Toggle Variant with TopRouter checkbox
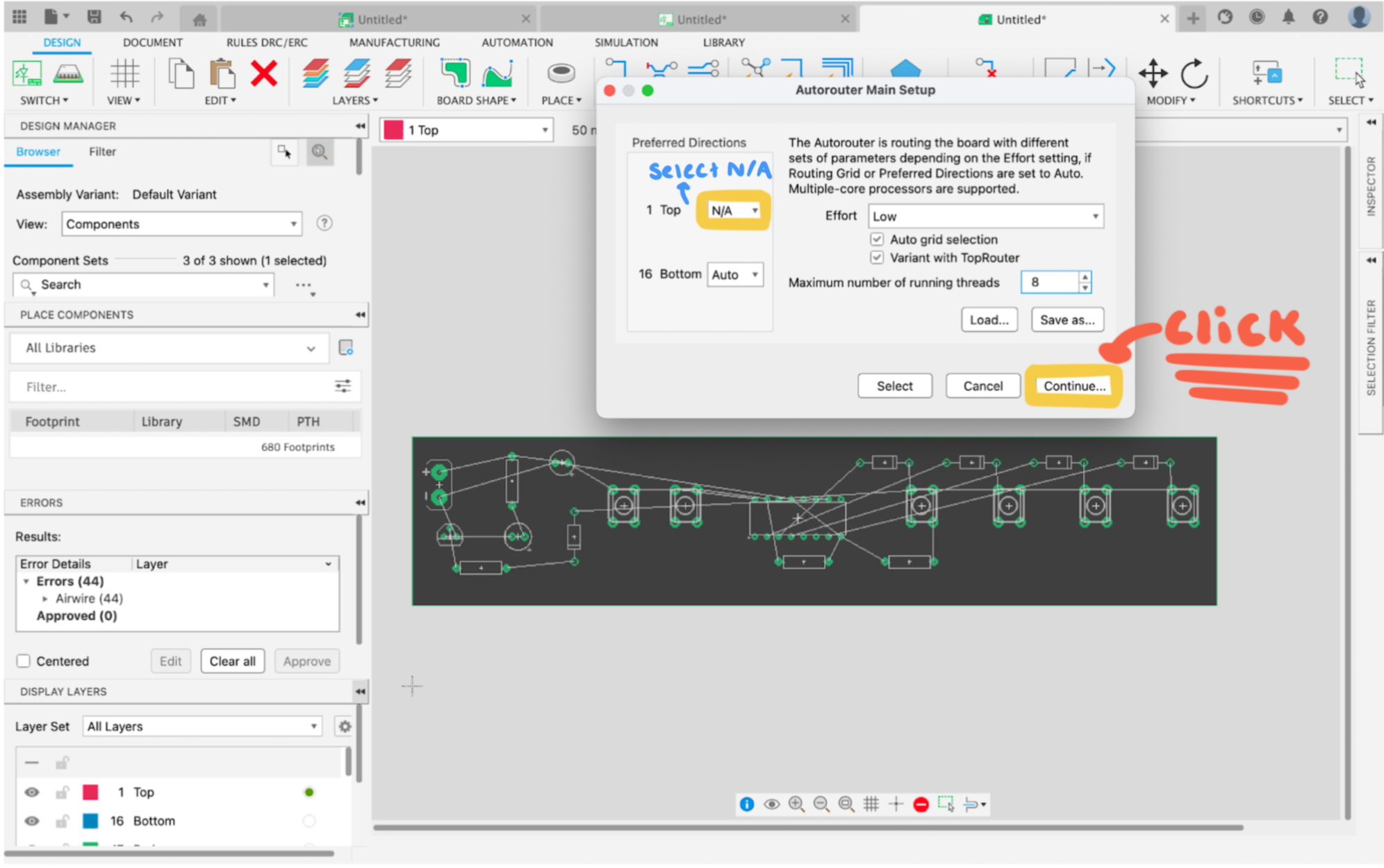Image resolution: width=1384 pixels, height=868 pixels. (877, 258)
